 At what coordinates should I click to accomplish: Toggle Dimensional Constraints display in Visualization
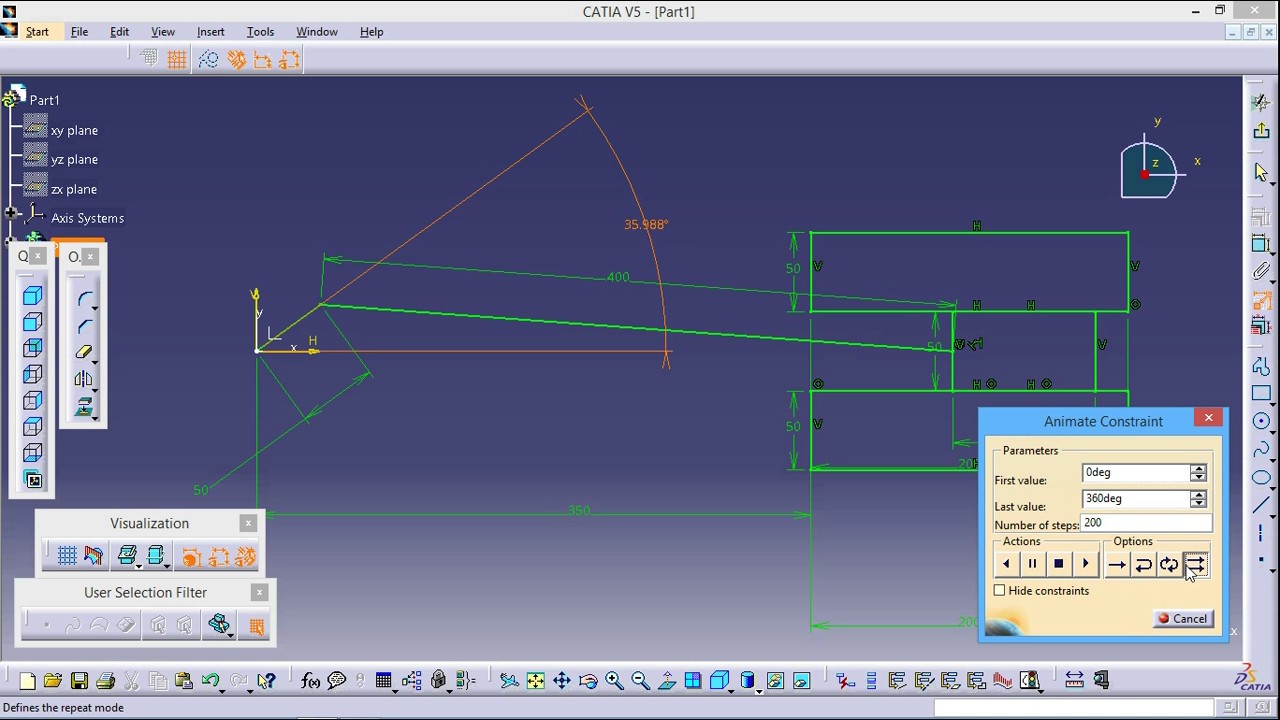click(x=219, y=556)
